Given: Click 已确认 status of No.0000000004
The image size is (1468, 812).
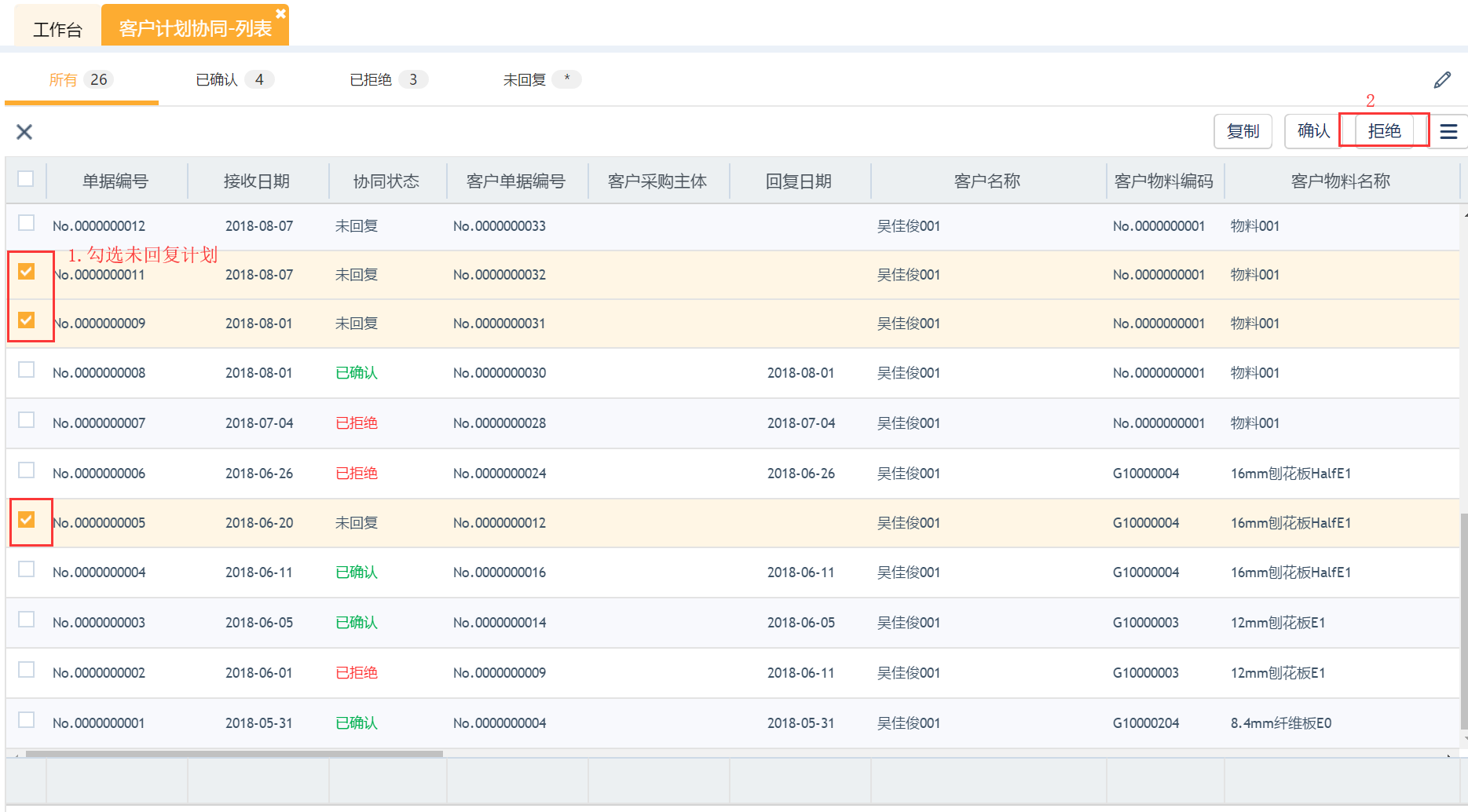Looking at the screenshot, I should [357, 572].
